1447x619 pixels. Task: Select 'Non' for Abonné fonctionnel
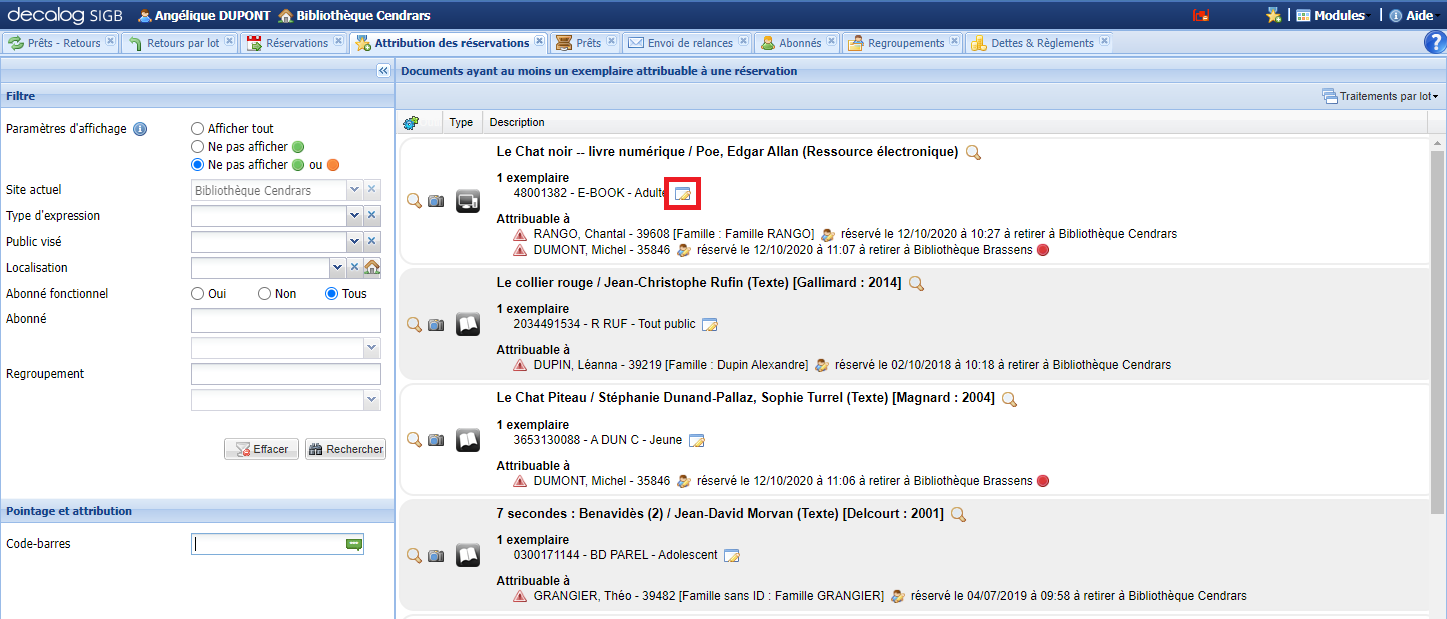(264, 294)
